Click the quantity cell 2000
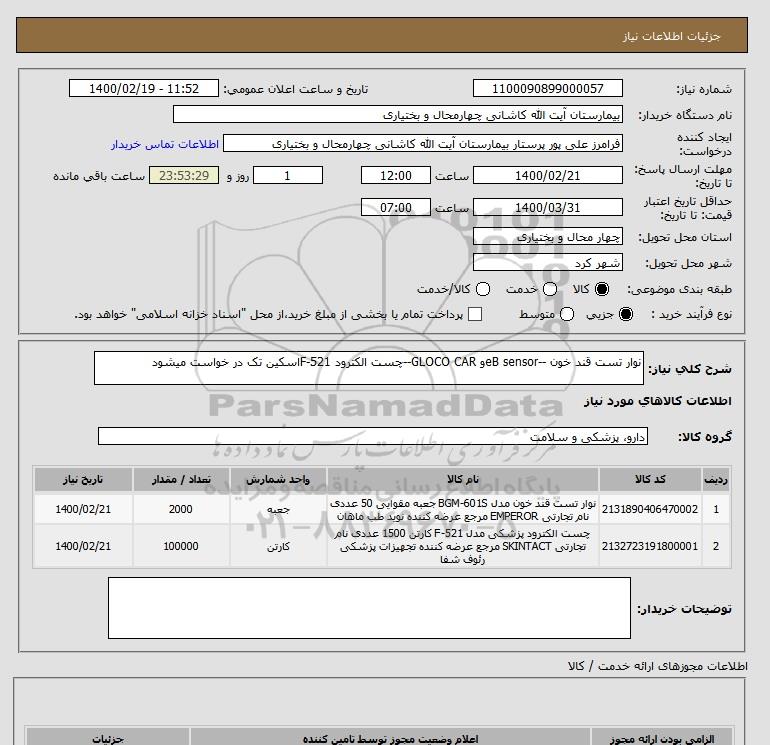Screen dimensions: 770x745 181,509
